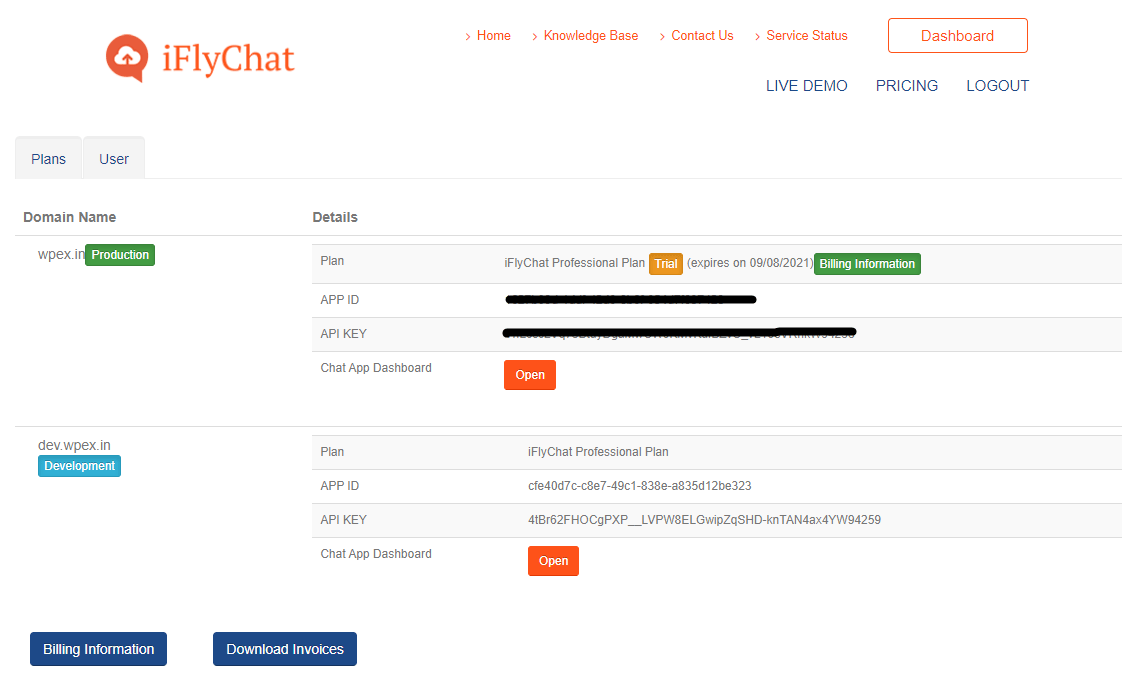Click the blue Billing Information button at bottom

[x=98, y=649]
